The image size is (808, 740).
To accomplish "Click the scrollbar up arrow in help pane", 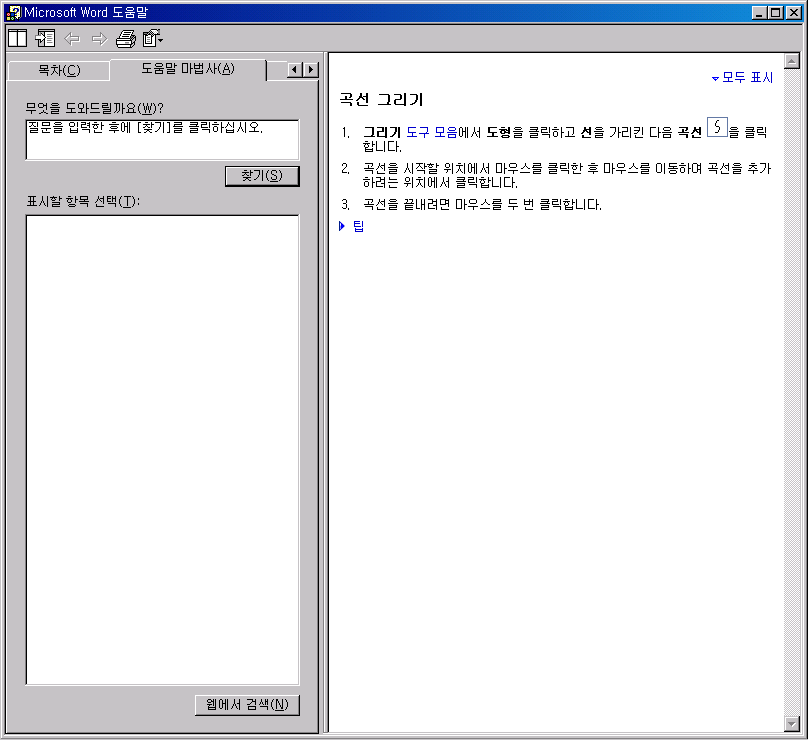I will coord(792,61).
